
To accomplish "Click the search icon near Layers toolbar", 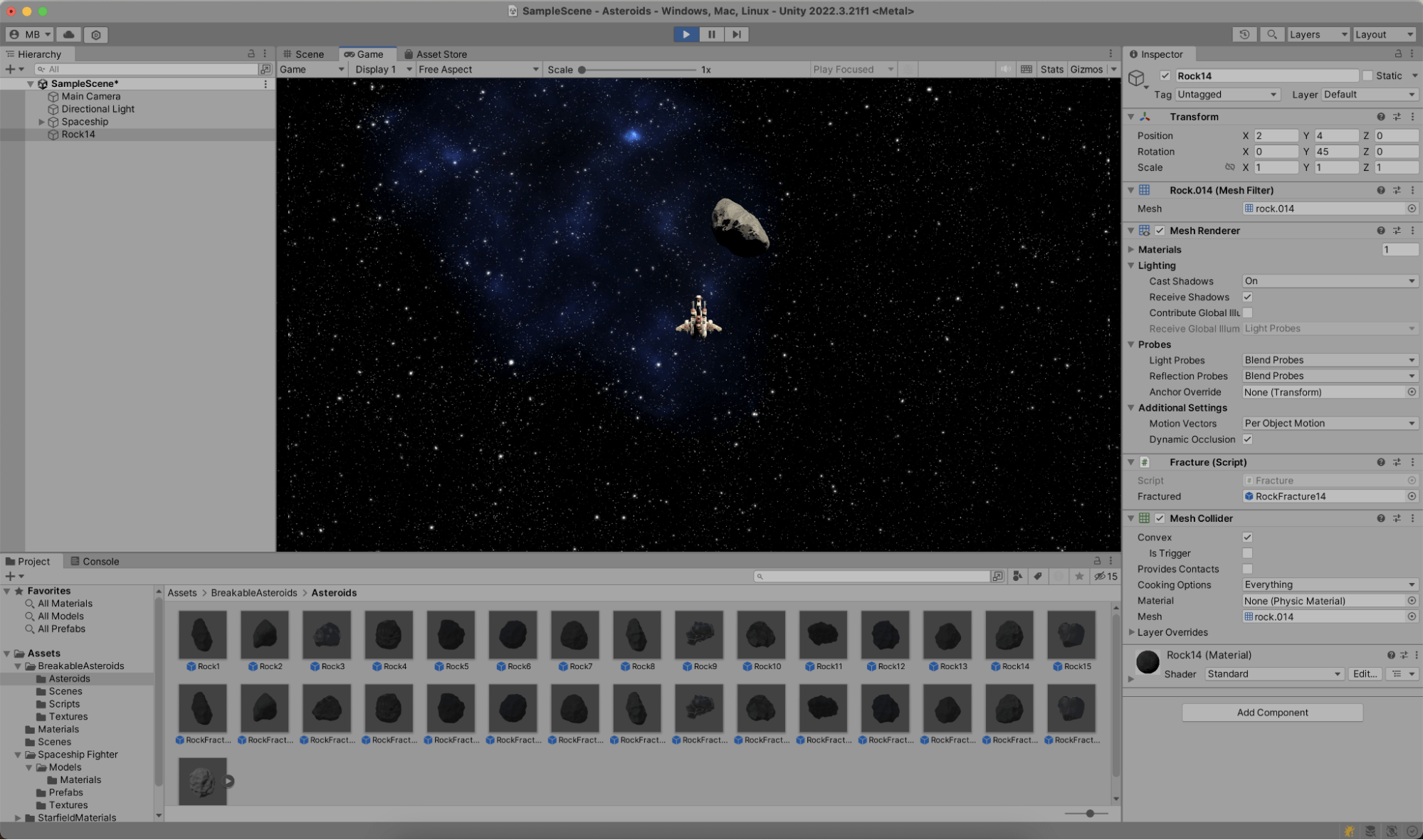I will [1271, 34].
